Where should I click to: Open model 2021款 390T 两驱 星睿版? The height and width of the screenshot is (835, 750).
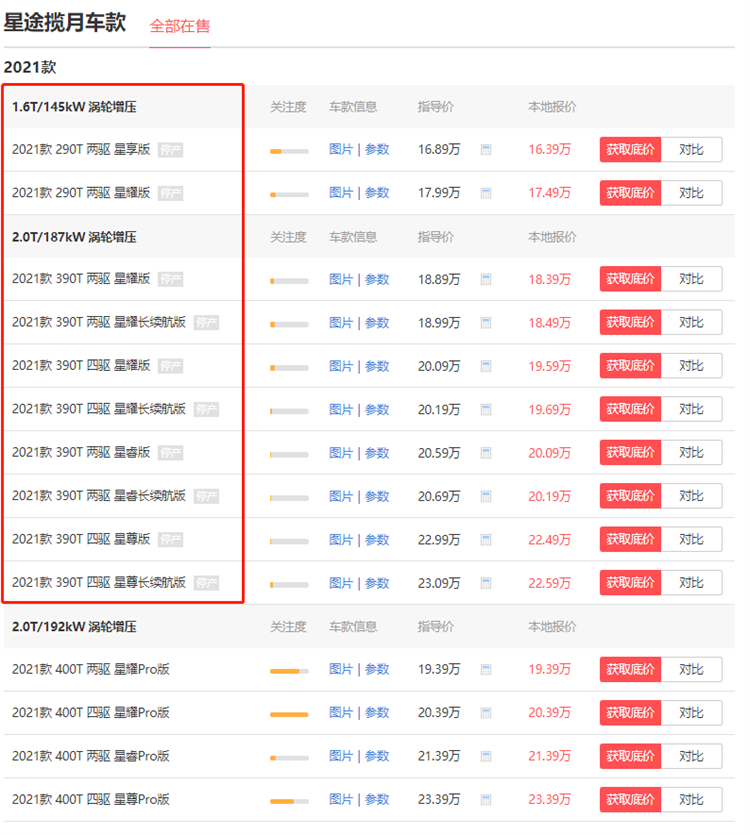(81, 453)
